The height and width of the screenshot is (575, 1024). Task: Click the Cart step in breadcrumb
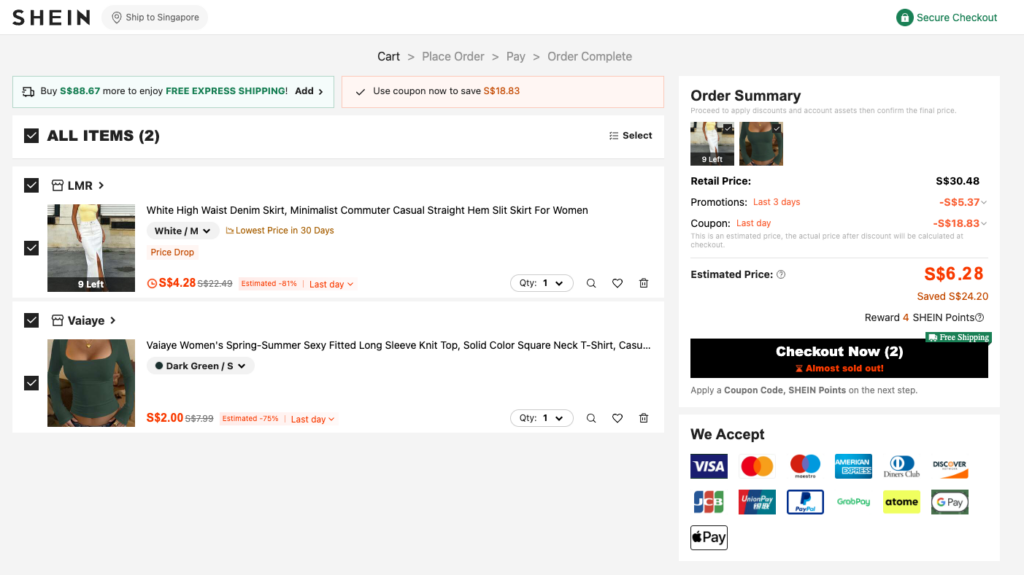click(388, 56)
